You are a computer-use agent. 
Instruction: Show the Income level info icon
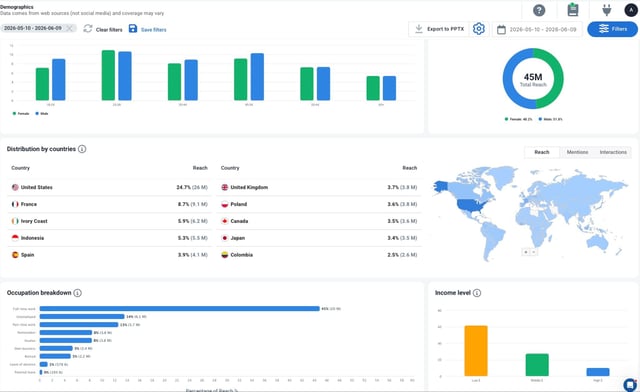tap(477, 293)
